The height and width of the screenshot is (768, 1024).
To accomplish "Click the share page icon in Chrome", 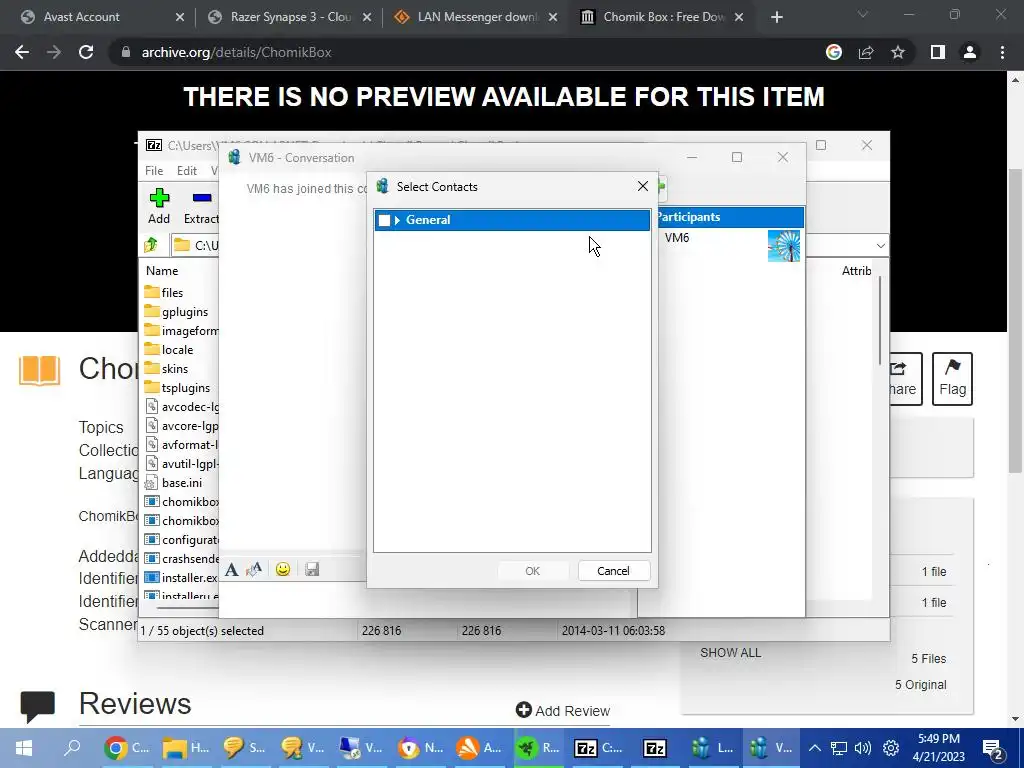I will point(866,52).
